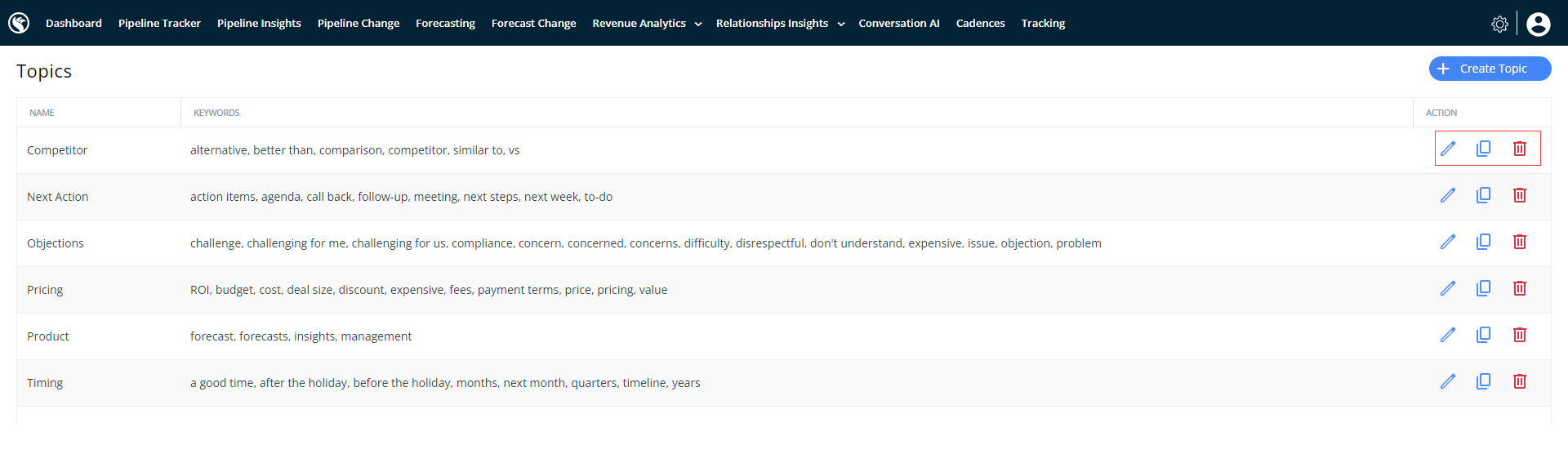
Task: Copy the Product topic
Action: coord(1483,335)
